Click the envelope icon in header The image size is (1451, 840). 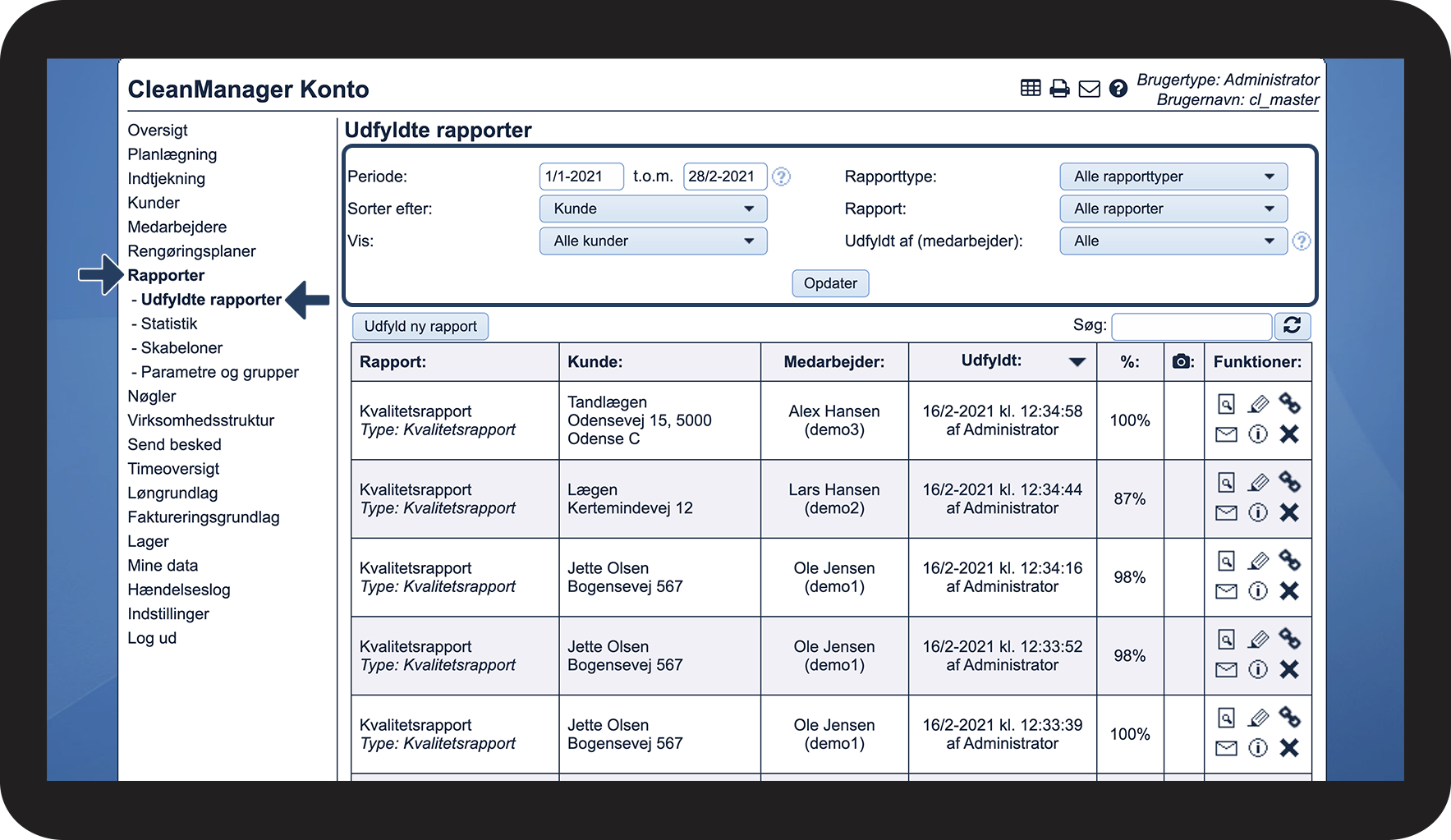pos(1089,89)
